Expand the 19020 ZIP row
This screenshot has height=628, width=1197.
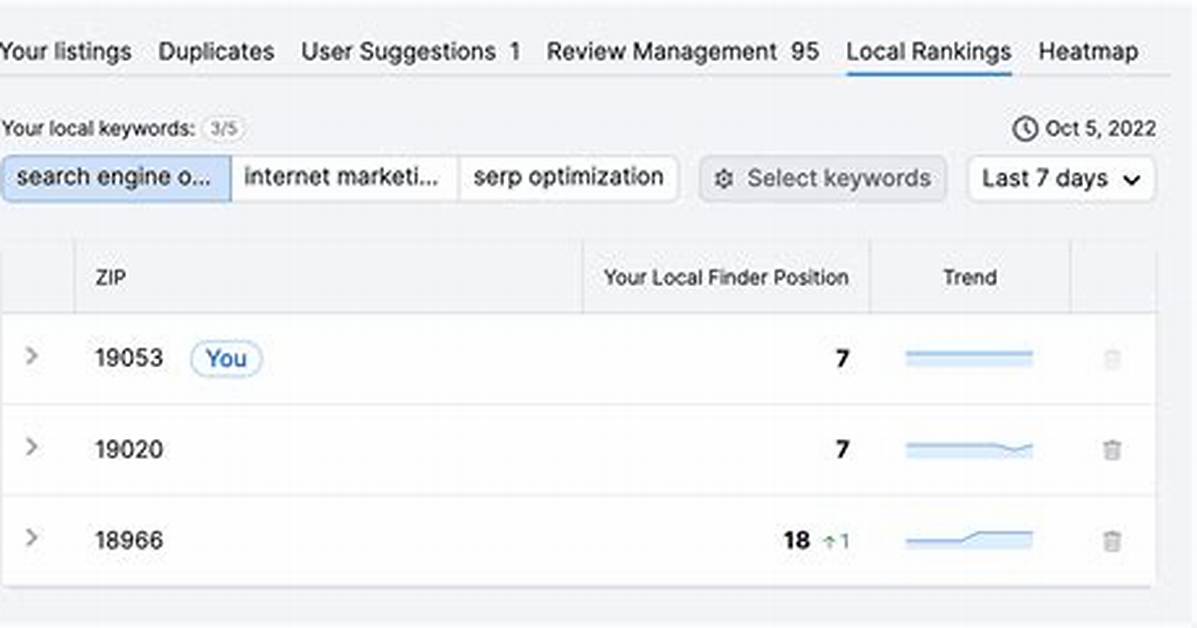click(x=31, y=446)
